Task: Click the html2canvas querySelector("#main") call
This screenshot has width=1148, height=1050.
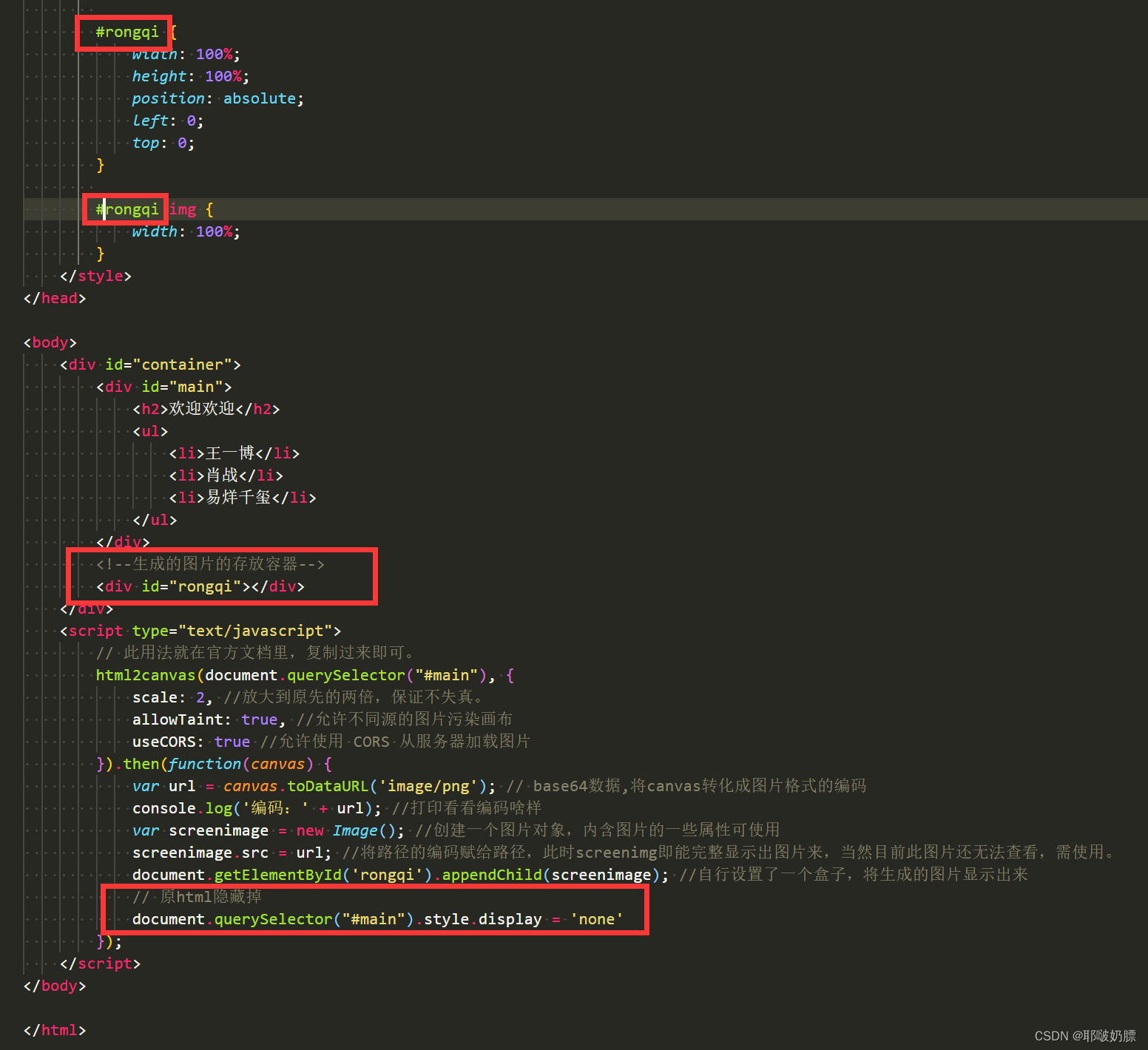Action: tap(305, 675)
